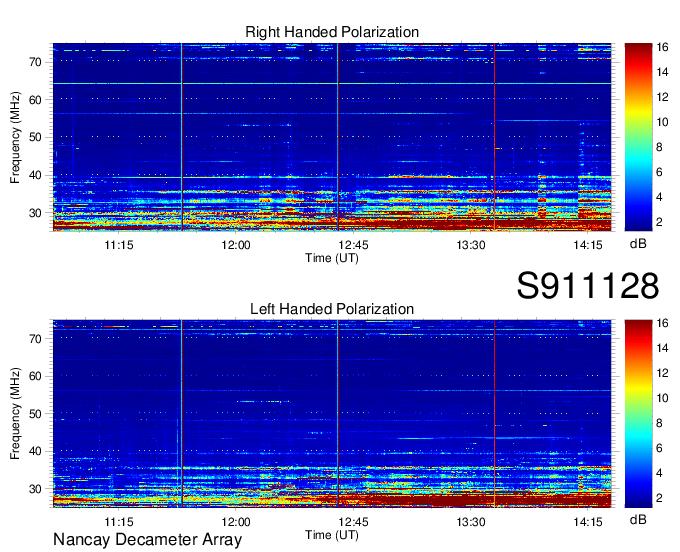The width and height of the screenshot is (680, 552).
Task: Click the 'Nancay Decameter Array' caption
Action: [147, 540]
